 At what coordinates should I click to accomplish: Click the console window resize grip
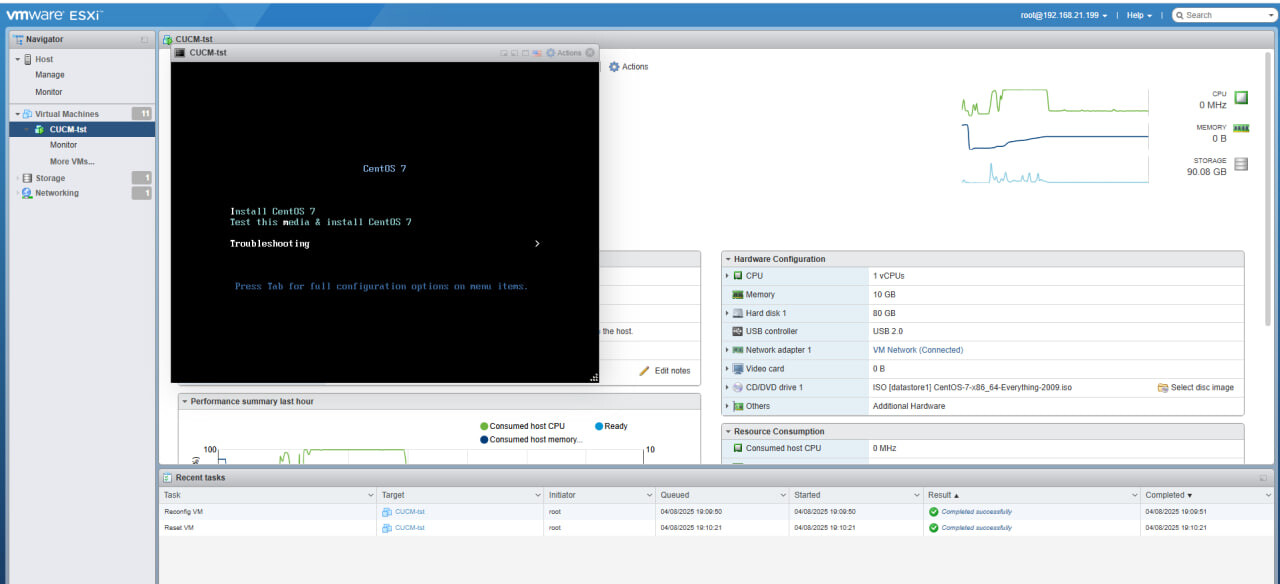point(594,377)
